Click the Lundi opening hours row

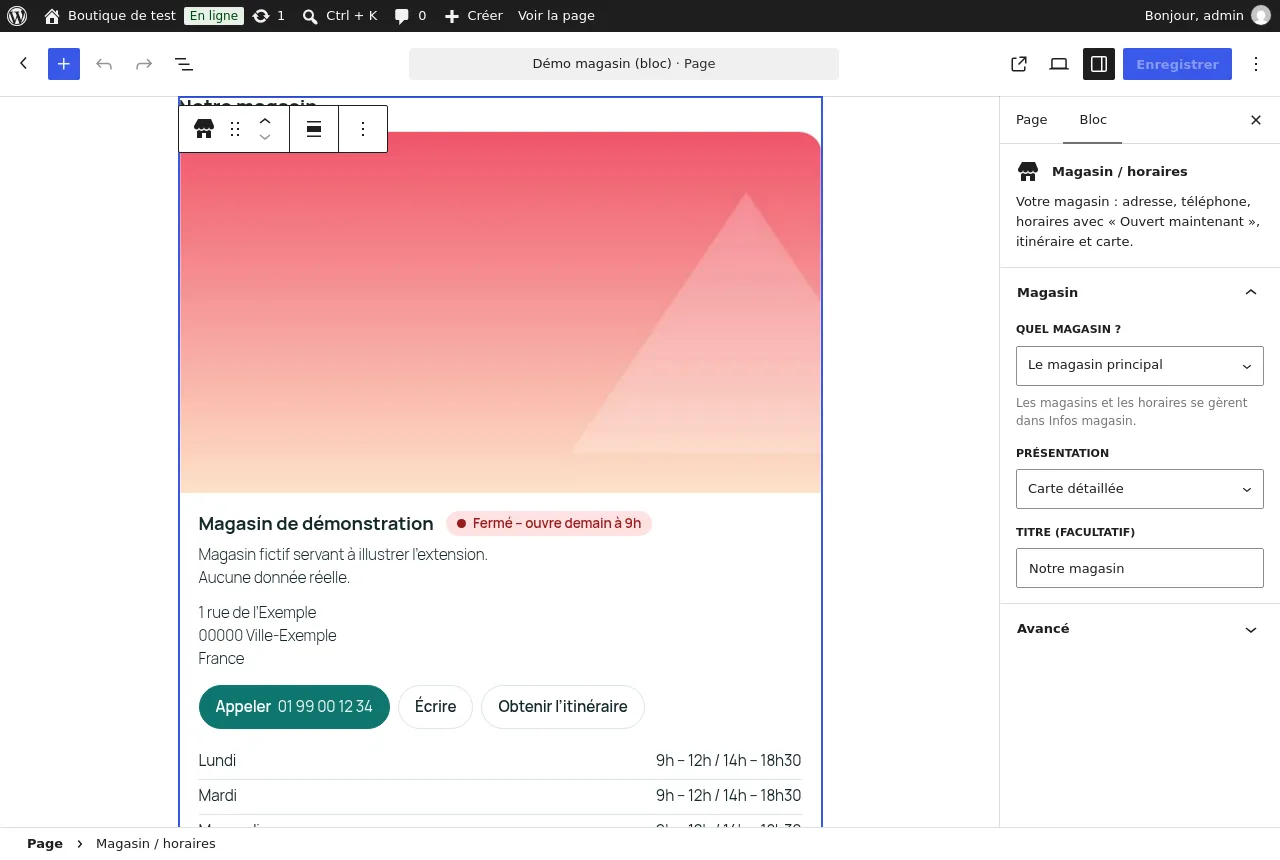(500, 761)
